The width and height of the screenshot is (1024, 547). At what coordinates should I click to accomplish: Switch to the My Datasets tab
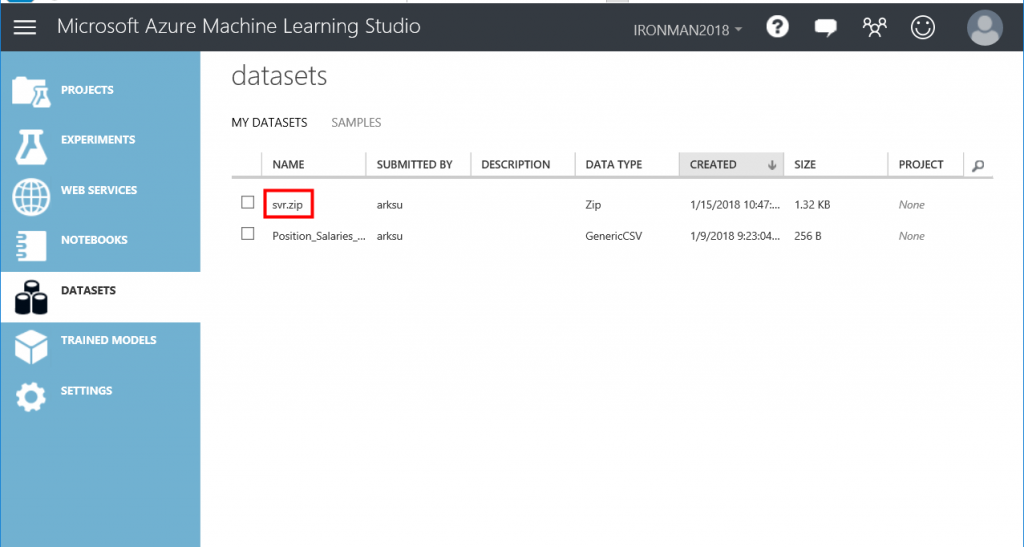[x=269, y=123]
